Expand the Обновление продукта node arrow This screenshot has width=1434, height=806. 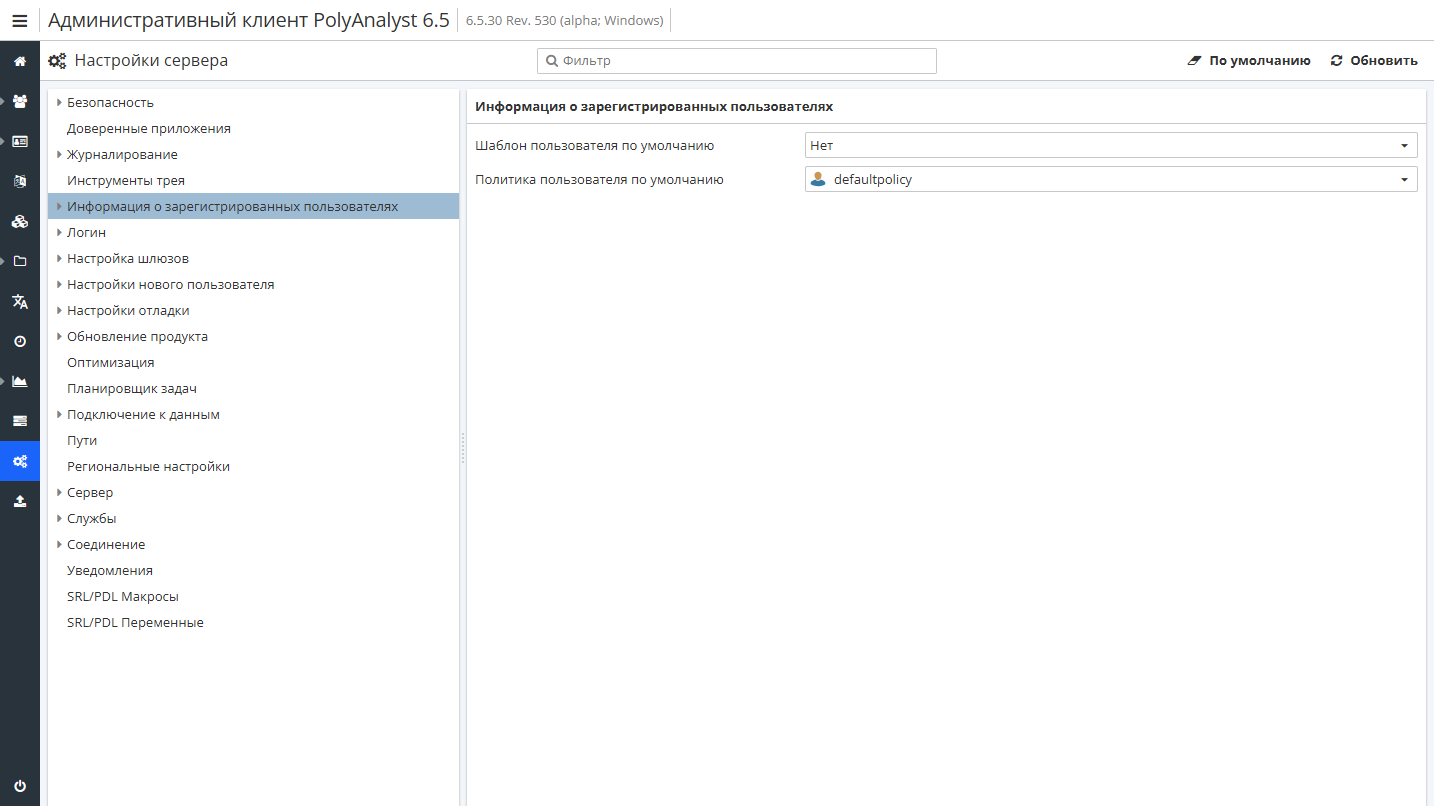60,336
